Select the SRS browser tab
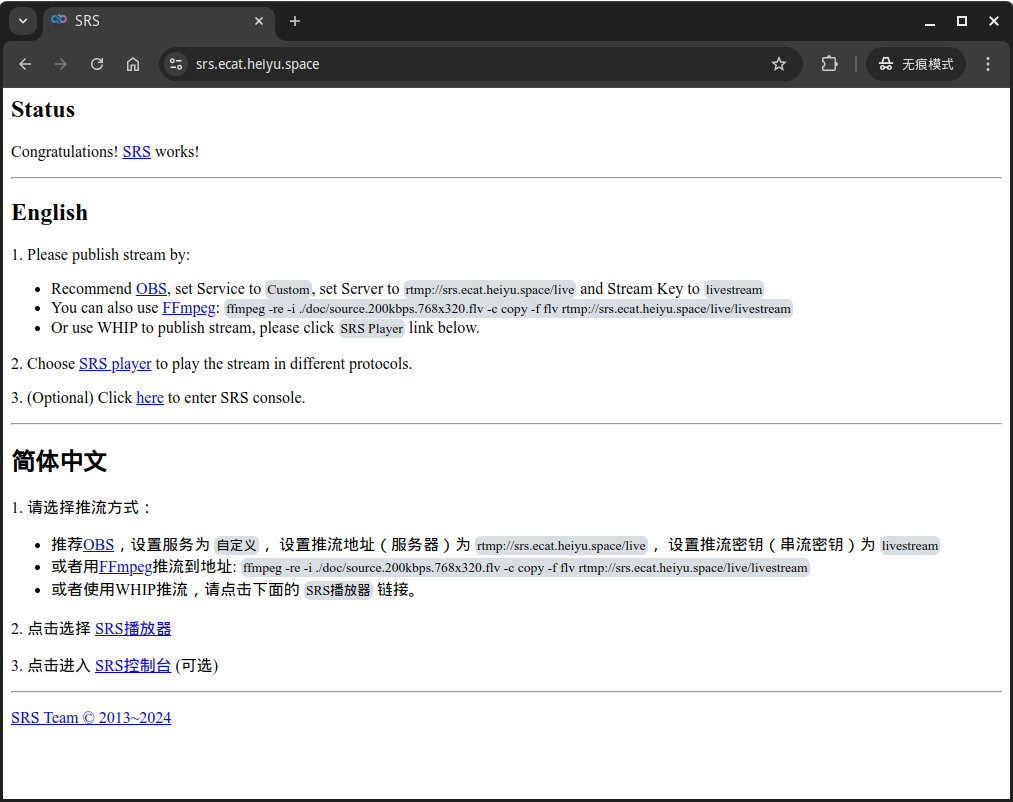Viewport: 1013px width, 802px height. coord(150,21)
